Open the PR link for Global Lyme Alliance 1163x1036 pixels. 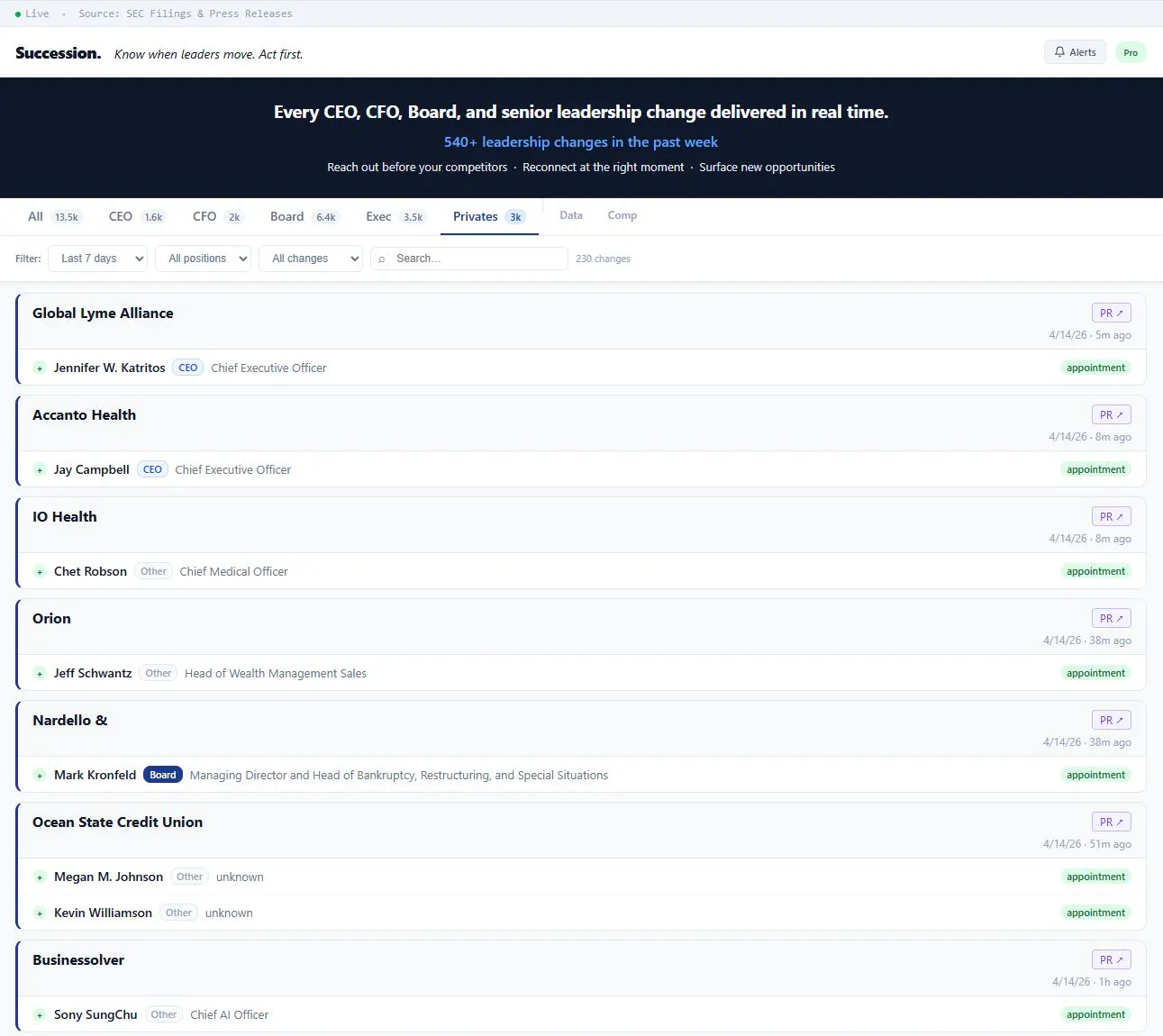tap(1112, 313)
